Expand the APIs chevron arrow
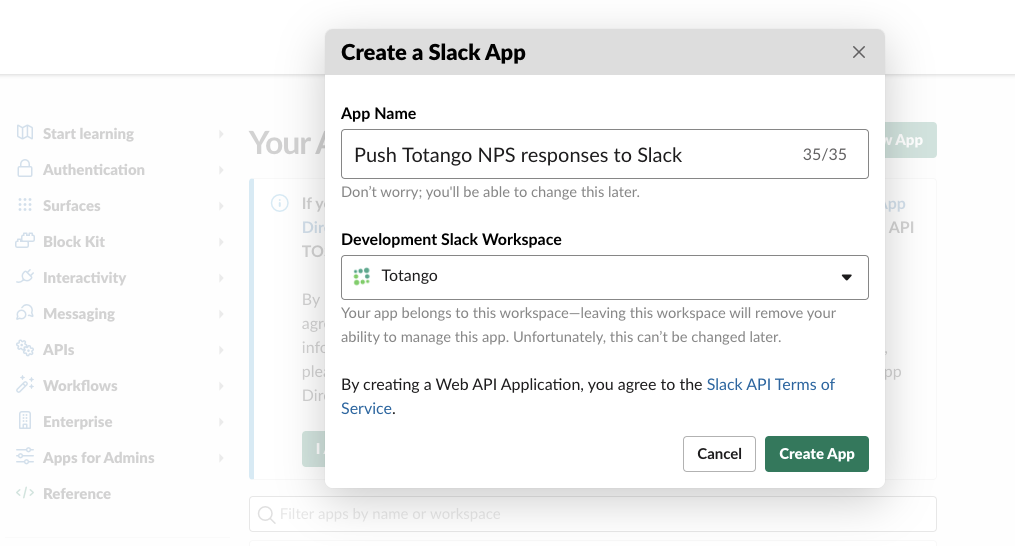 tap(221, 350)
